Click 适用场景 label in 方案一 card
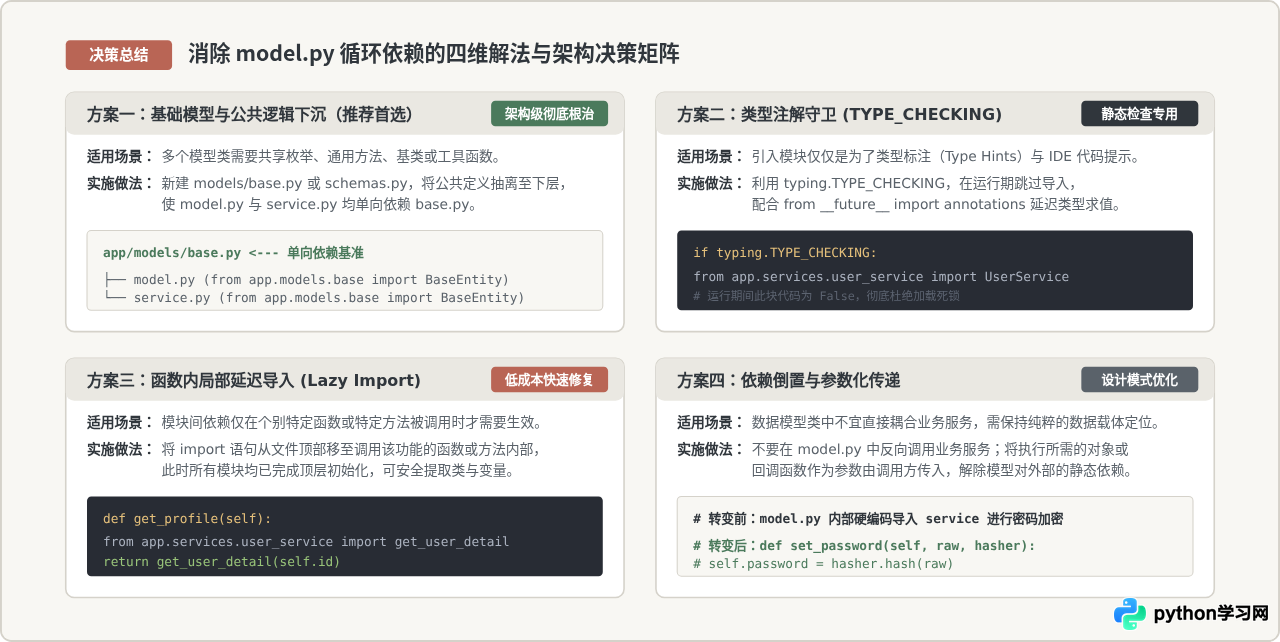The width and height of the screenshot is (1280, 642). point(120,156)
